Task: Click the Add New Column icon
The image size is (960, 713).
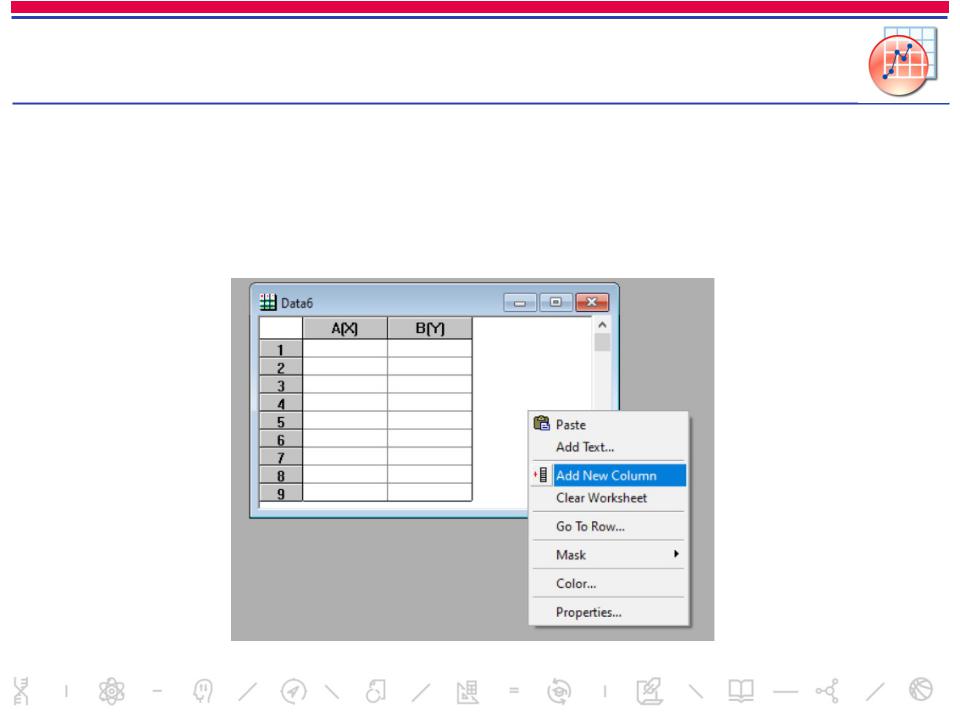Action: tap(541, 475)
